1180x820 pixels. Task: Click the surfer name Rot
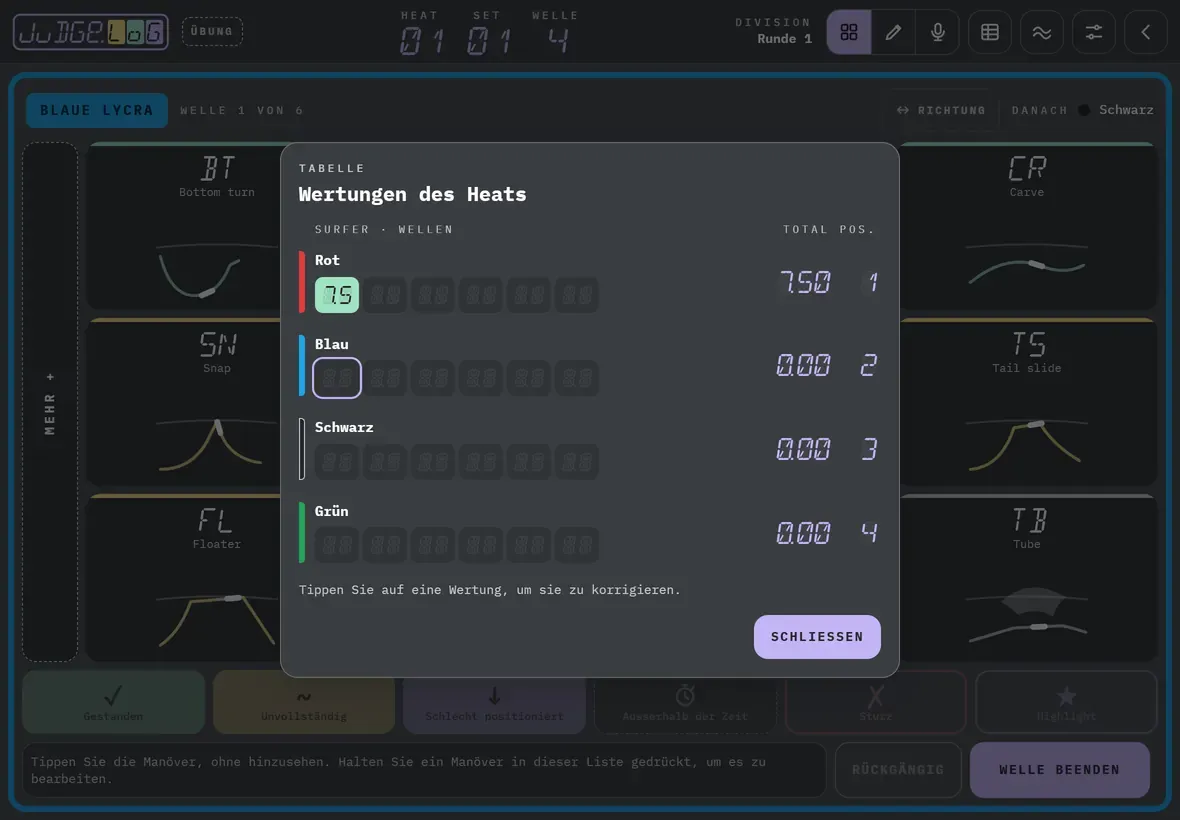(x=327, y=260)
